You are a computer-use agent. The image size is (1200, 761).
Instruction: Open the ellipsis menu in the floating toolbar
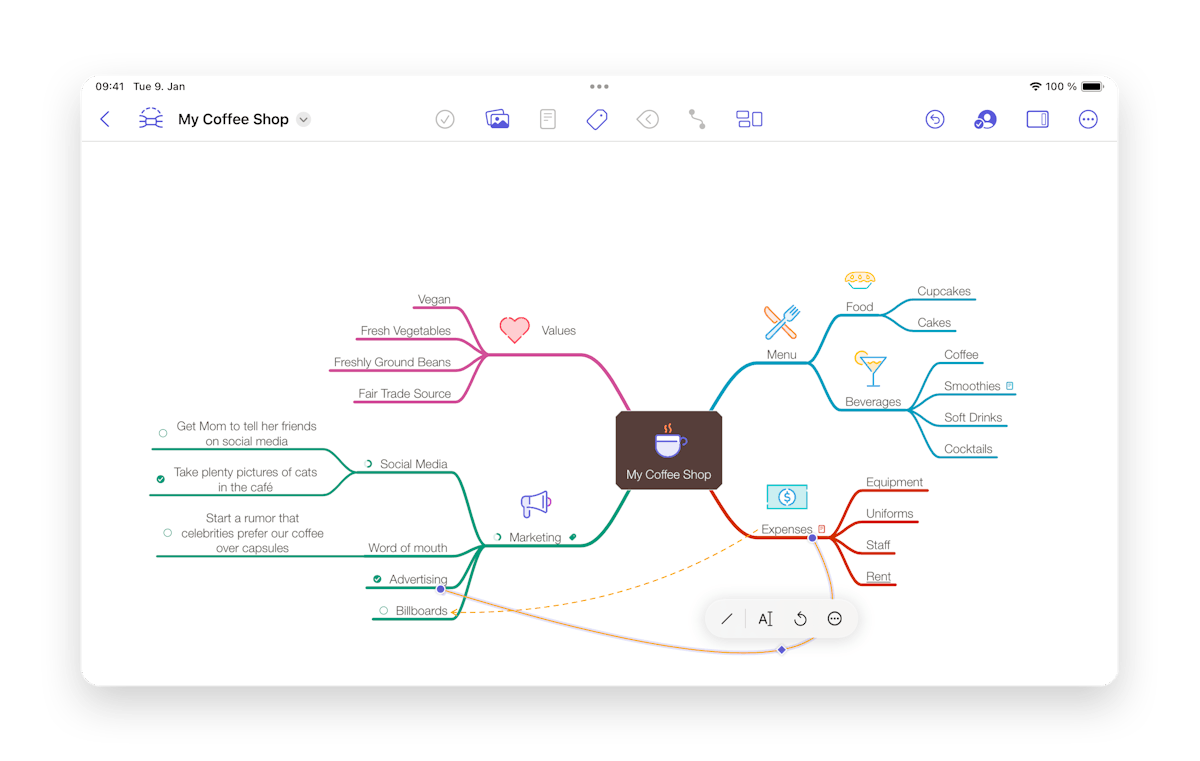(835, 618)
